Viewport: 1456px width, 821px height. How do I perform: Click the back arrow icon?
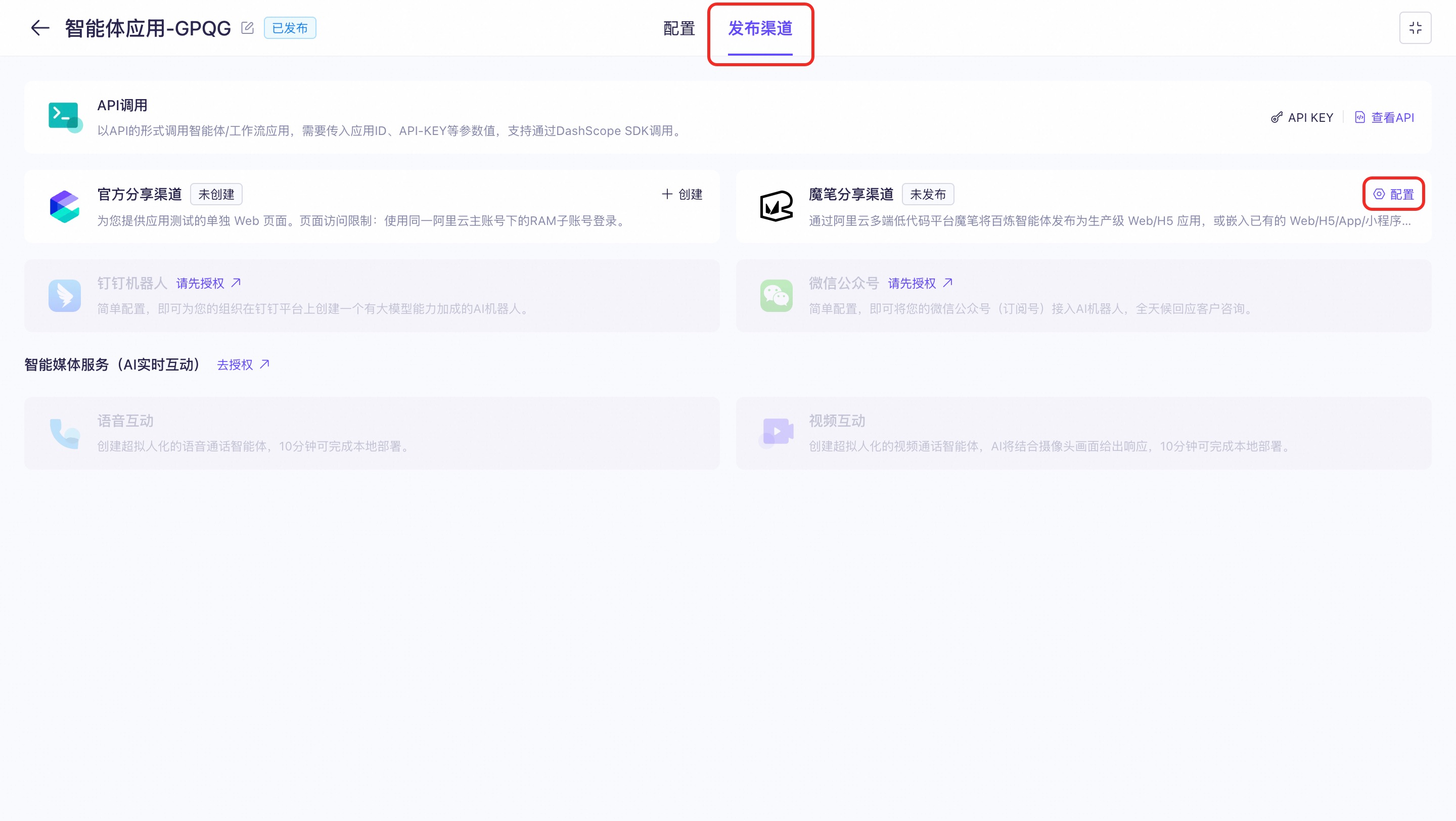[40, 28]
